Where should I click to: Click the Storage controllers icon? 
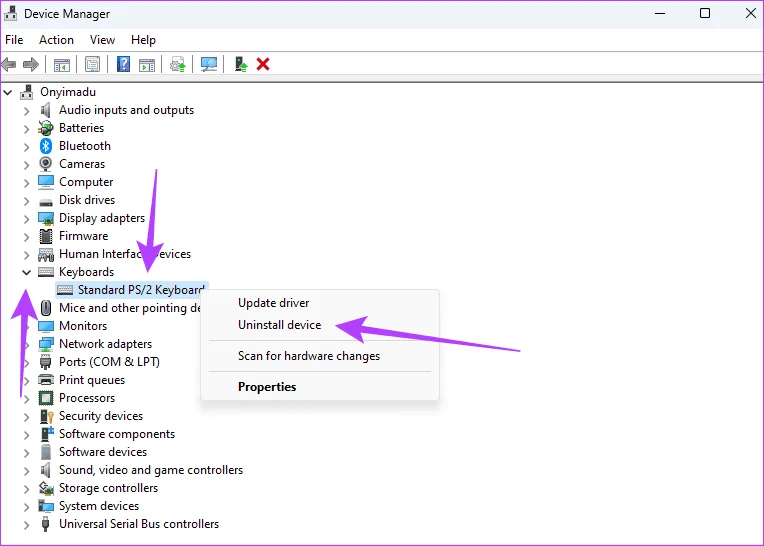coord(46,488)
